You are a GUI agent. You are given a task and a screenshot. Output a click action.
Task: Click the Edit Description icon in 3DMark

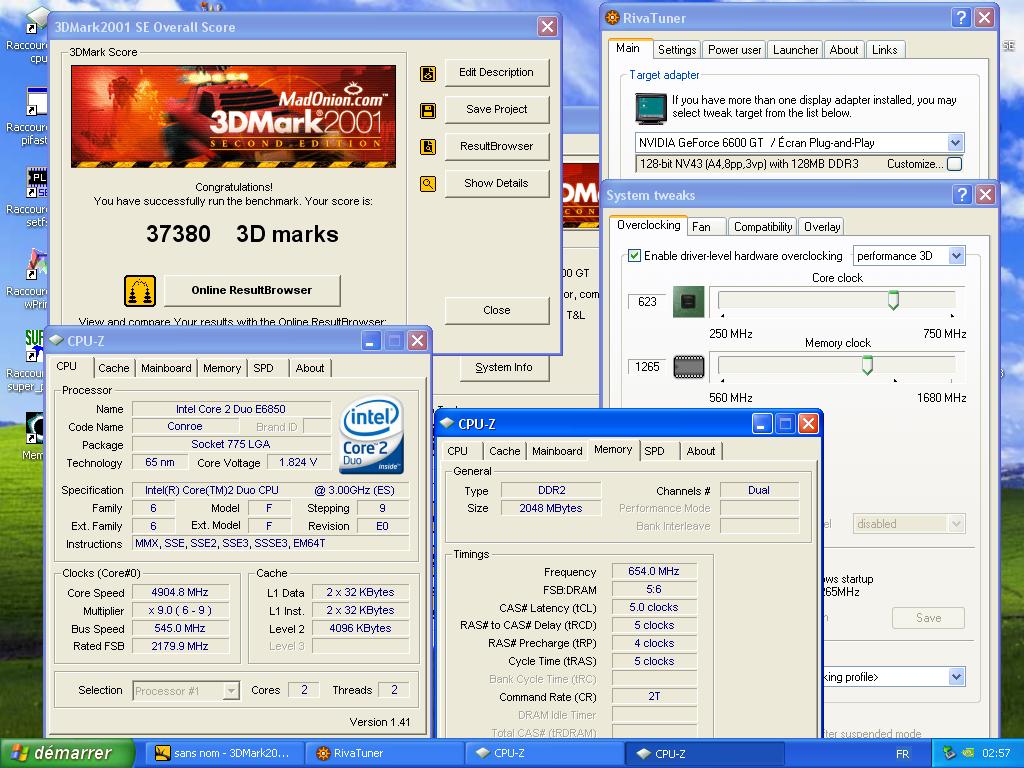(x=428, y=74)
